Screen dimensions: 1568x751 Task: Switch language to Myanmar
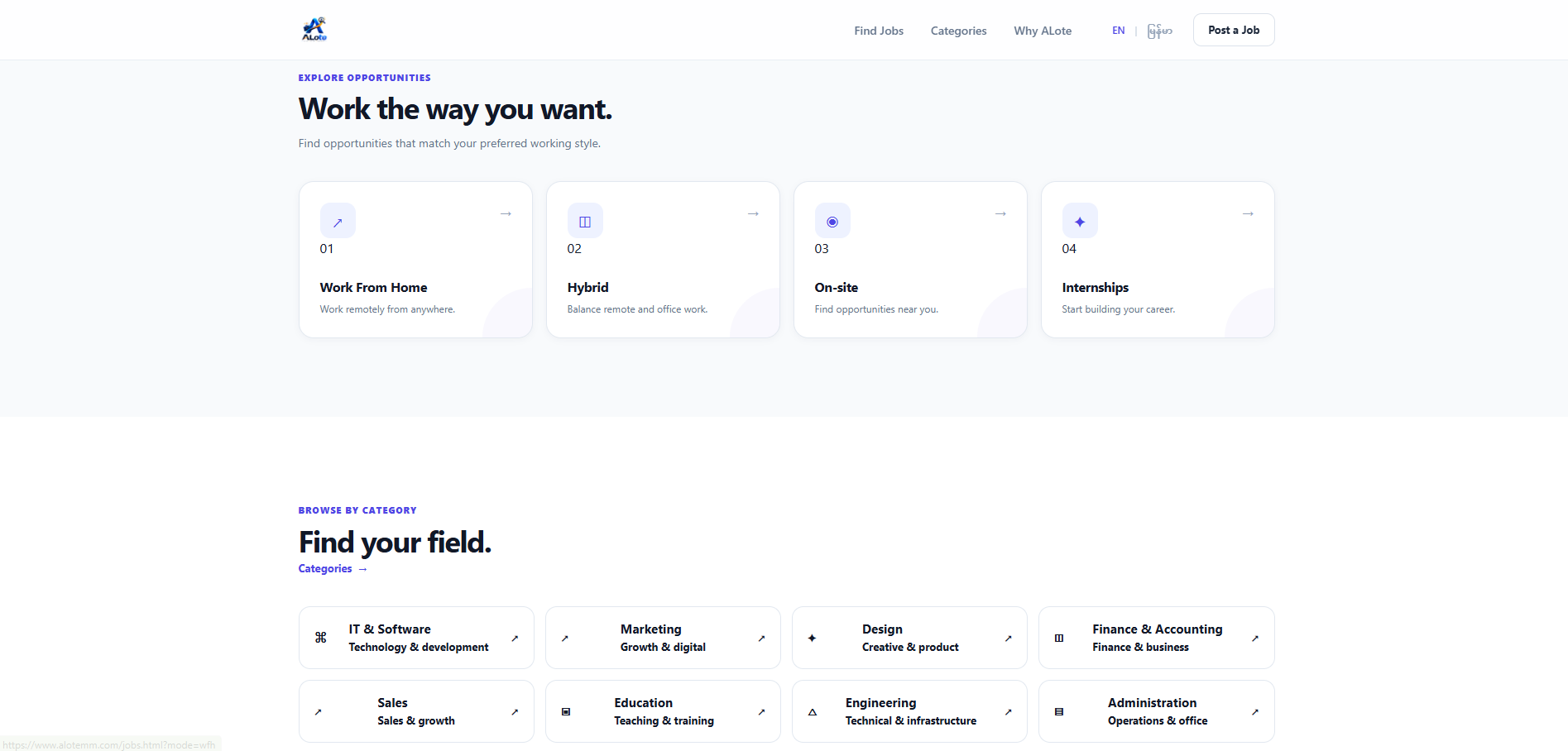[x=1159, y=31]
